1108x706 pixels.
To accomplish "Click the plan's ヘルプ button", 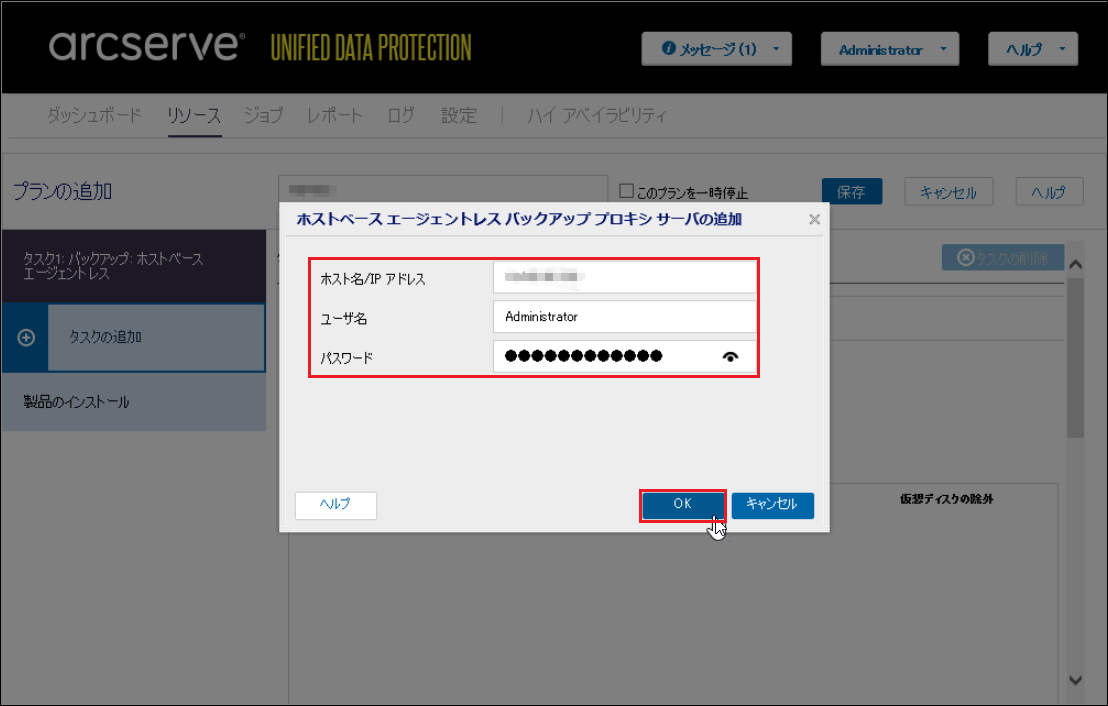I will click(x=1049, y=192).
